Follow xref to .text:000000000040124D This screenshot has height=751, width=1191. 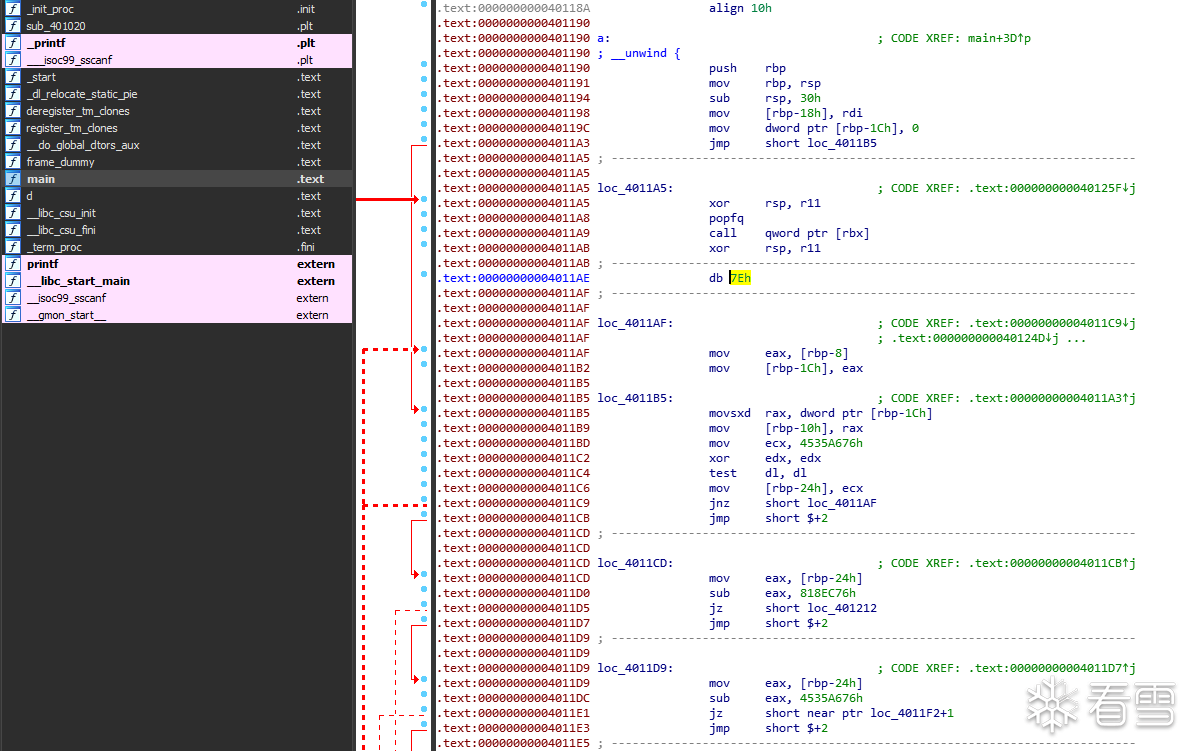coord(975,338)
